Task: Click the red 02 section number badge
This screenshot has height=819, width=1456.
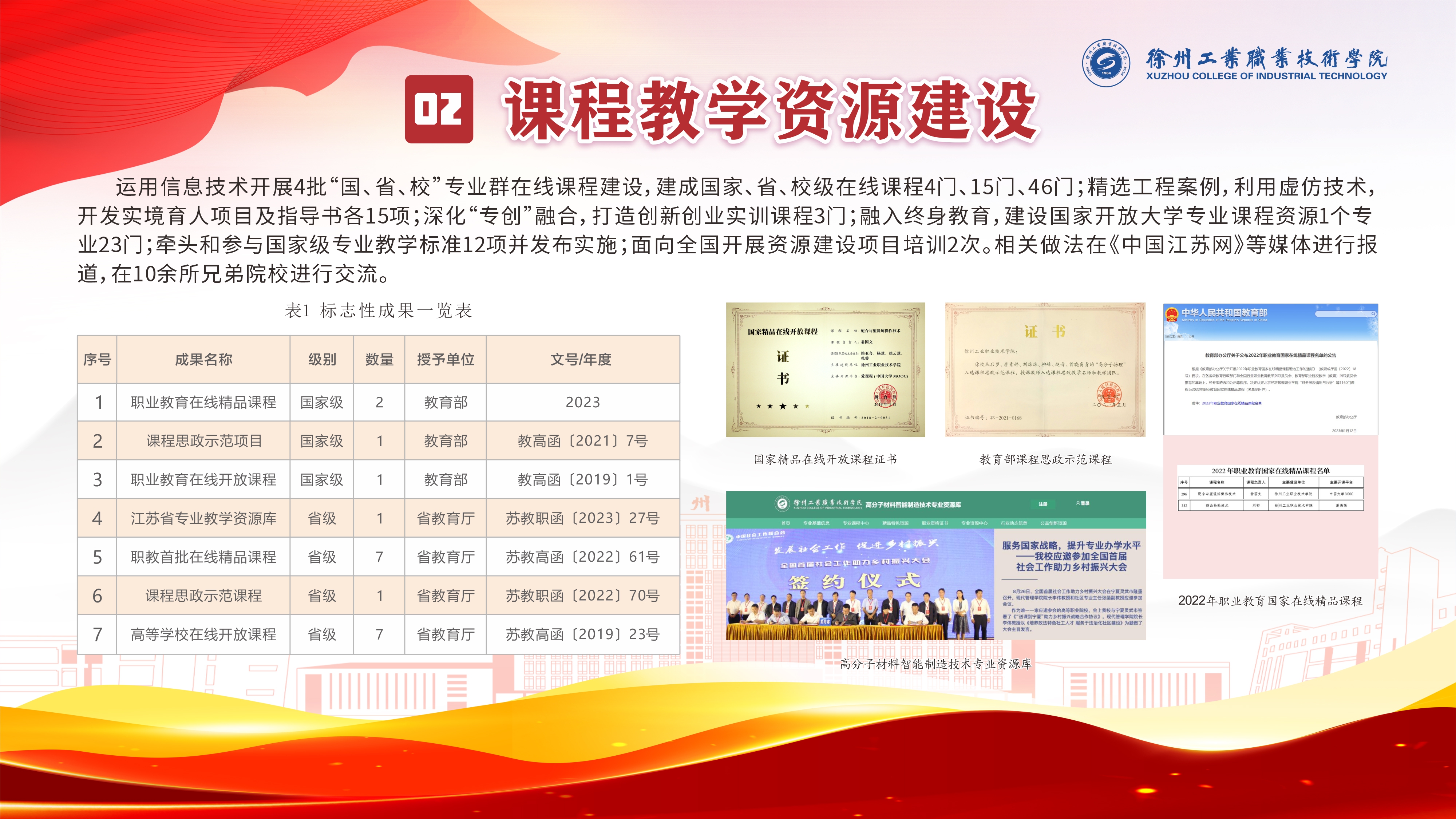Action: coord(439,109)
